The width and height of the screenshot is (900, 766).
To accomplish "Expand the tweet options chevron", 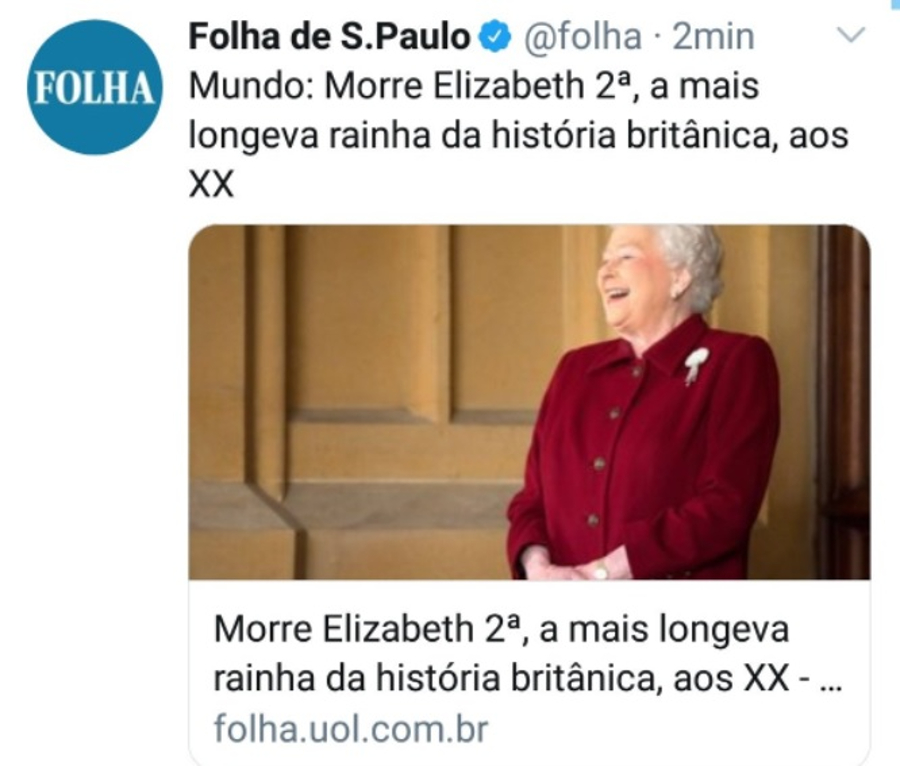I will click(851, 36).
